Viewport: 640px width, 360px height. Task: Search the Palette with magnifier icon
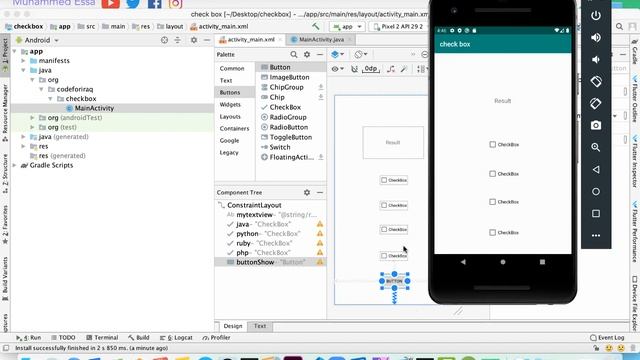[294, 54]
